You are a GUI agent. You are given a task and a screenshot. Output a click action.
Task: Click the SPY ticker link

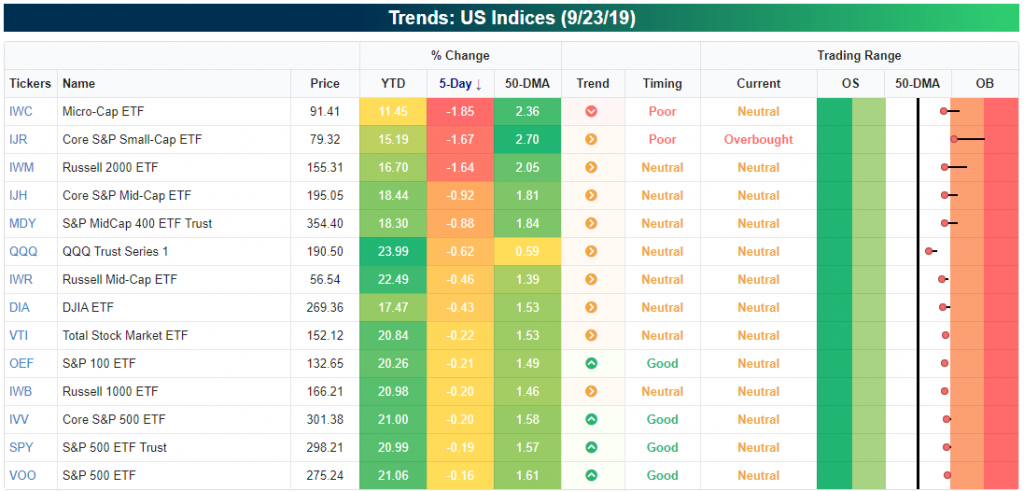point(21,447)
